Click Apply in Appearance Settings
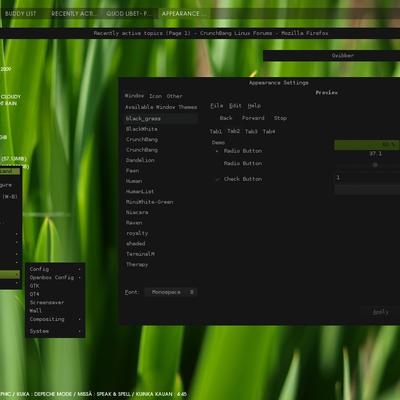400x400 pixels. click(x=380, y=312)
